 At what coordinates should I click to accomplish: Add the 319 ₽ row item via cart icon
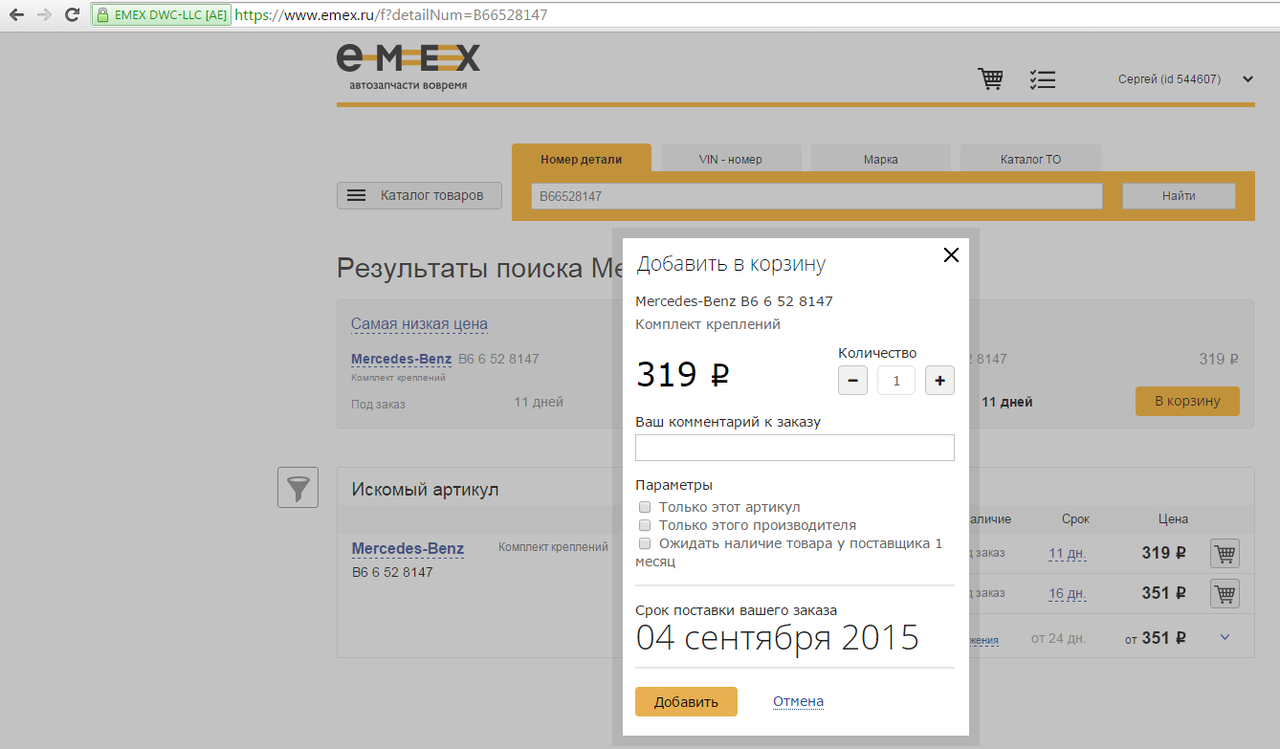1224,553
